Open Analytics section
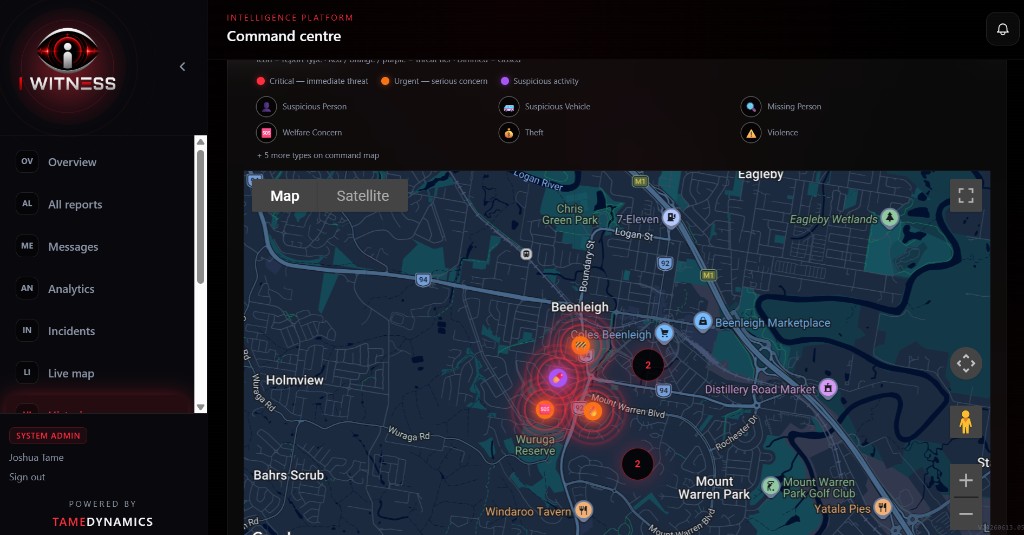The height and width of the screenshot is (535, 1024). coord(71,289)
